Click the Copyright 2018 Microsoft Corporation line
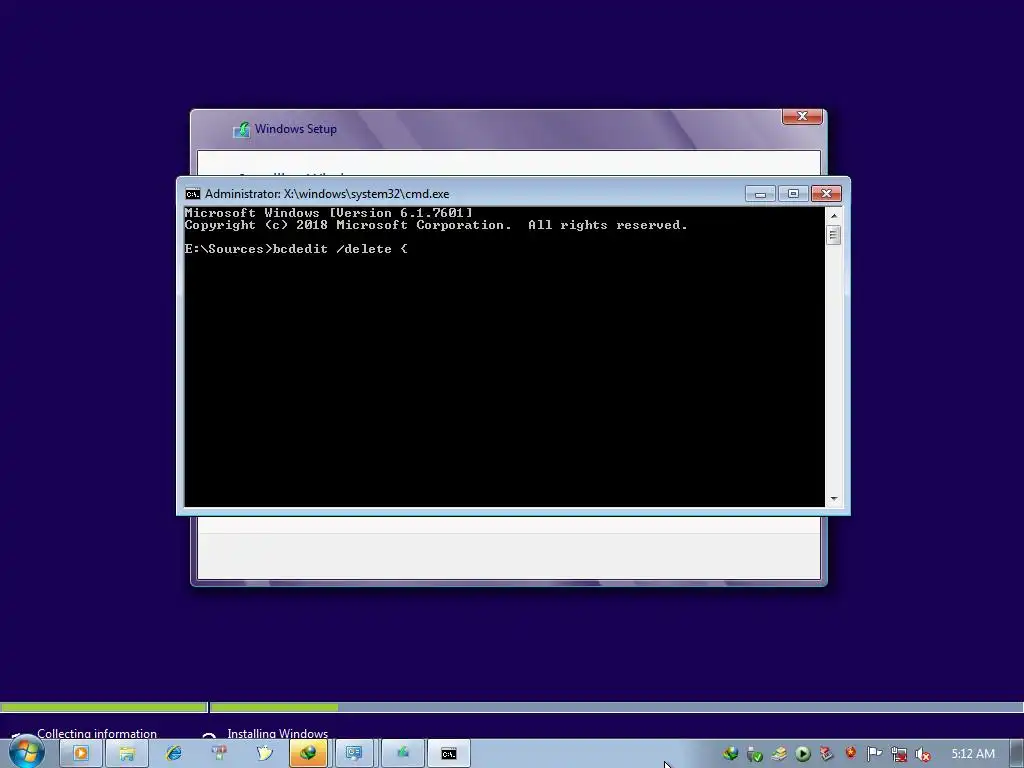 tap(436, 225)
